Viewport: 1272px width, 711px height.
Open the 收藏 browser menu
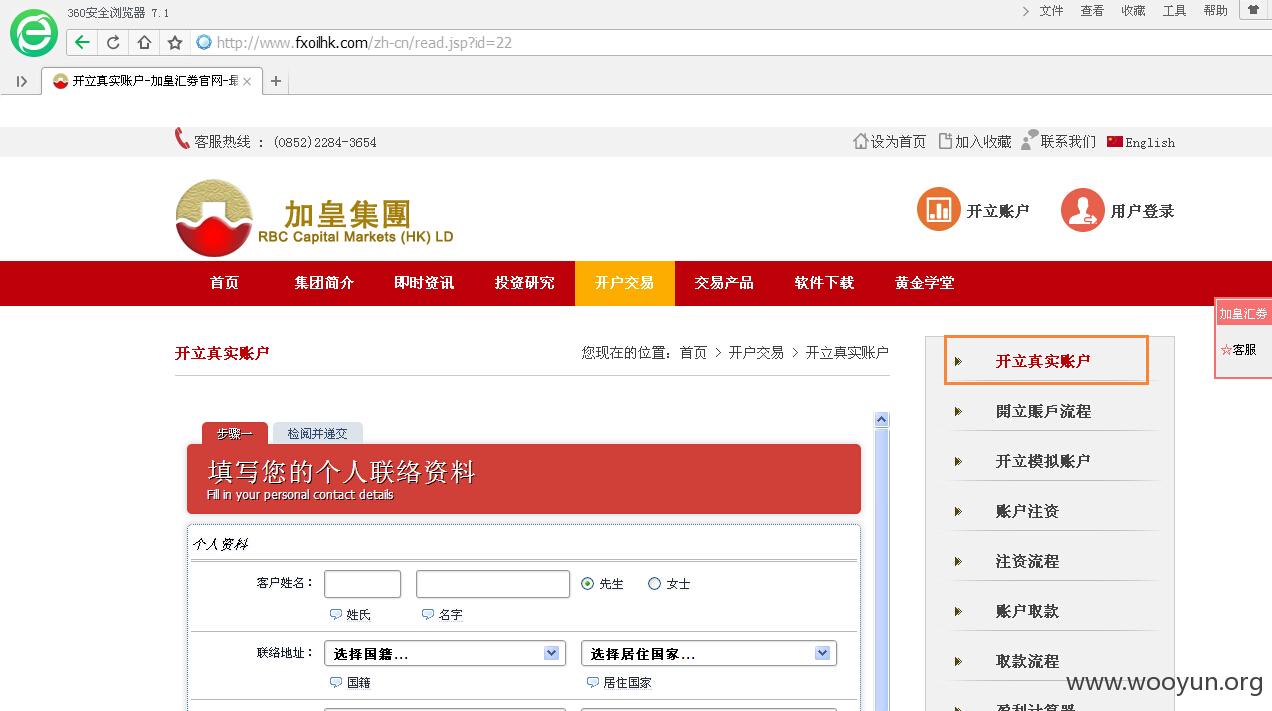click(1133, 11)
